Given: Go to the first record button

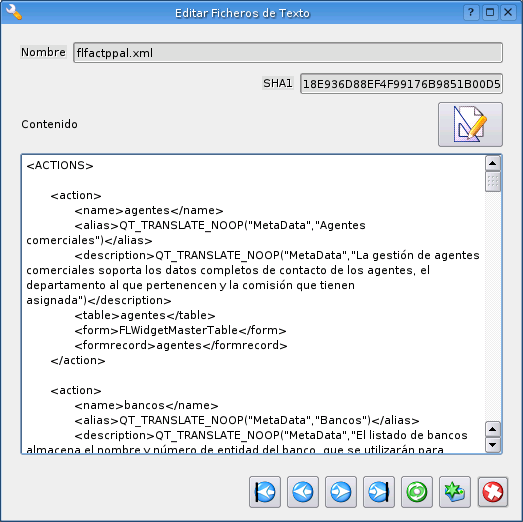Looking at the screenshot, I should pos(265,492).
